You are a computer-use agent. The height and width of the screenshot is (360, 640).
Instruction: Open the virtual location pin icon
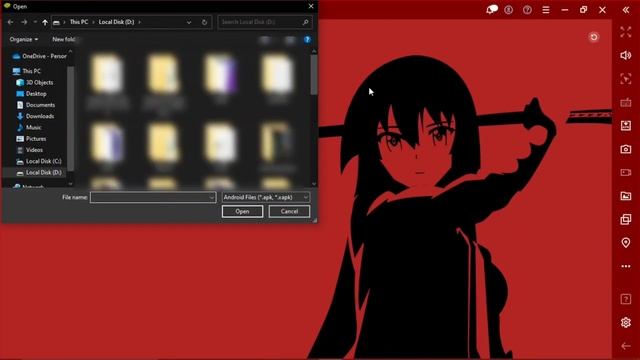click(x=626, y=243)
